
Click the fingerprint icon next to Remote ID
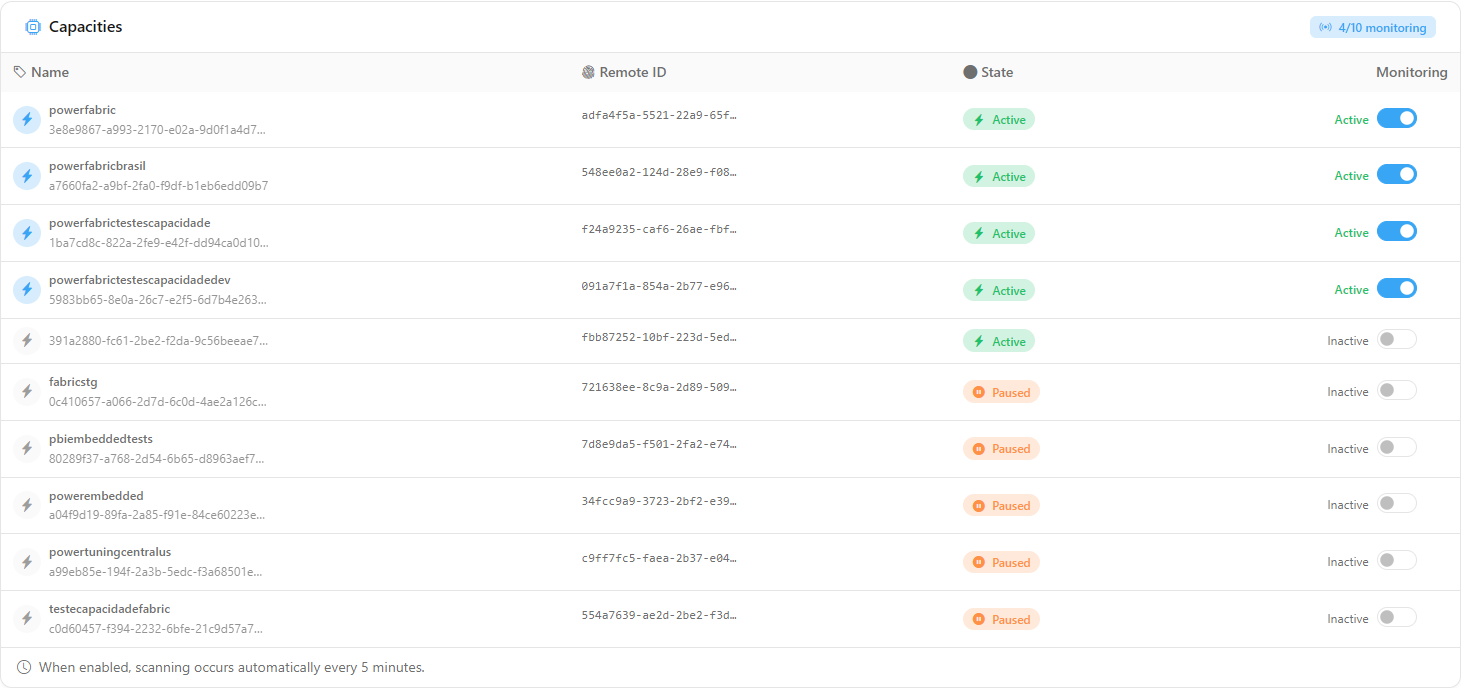pyautogui.click(x=588, y=72)
